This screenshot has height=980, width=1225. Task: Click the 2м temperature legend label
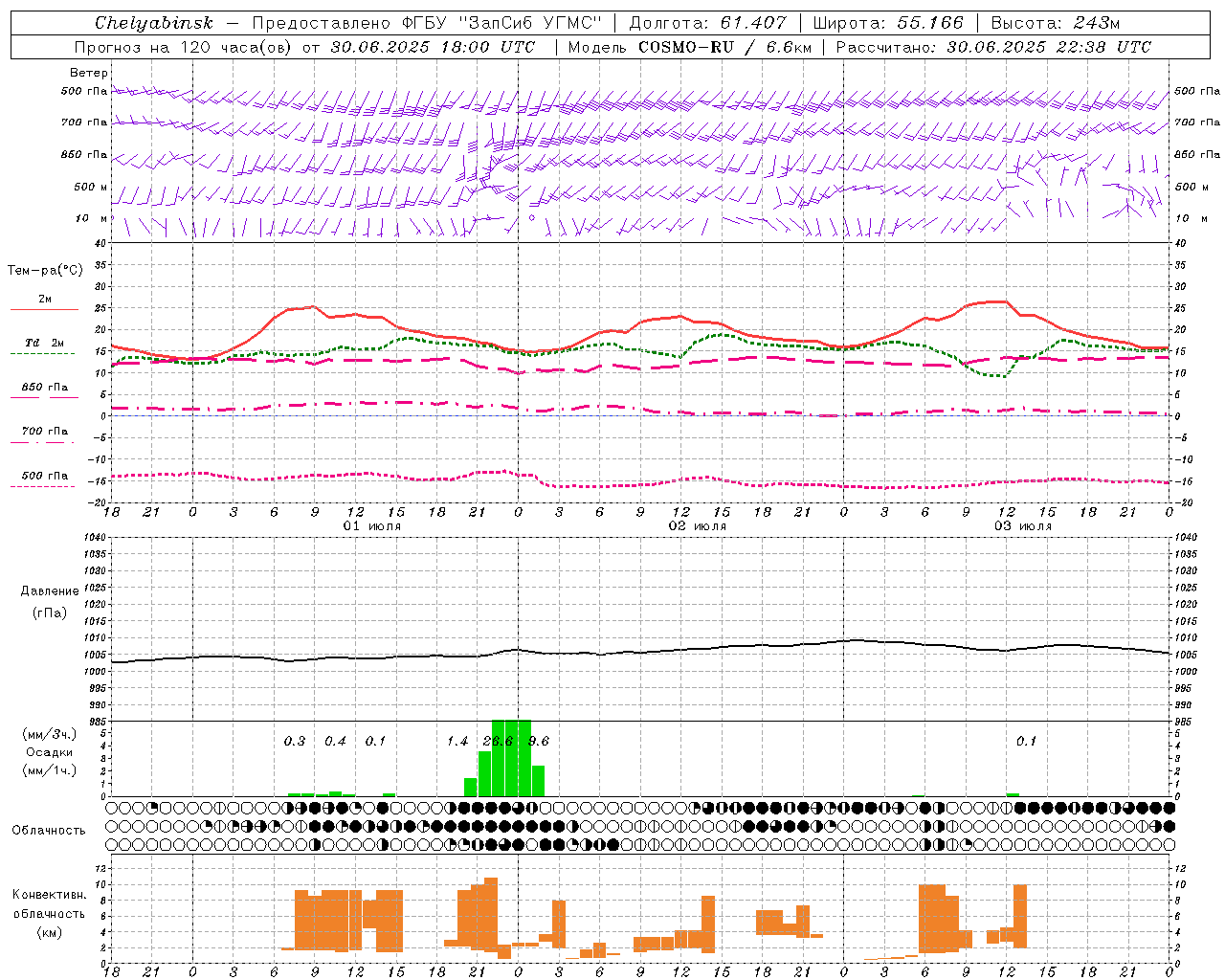[x=45, y=300]
